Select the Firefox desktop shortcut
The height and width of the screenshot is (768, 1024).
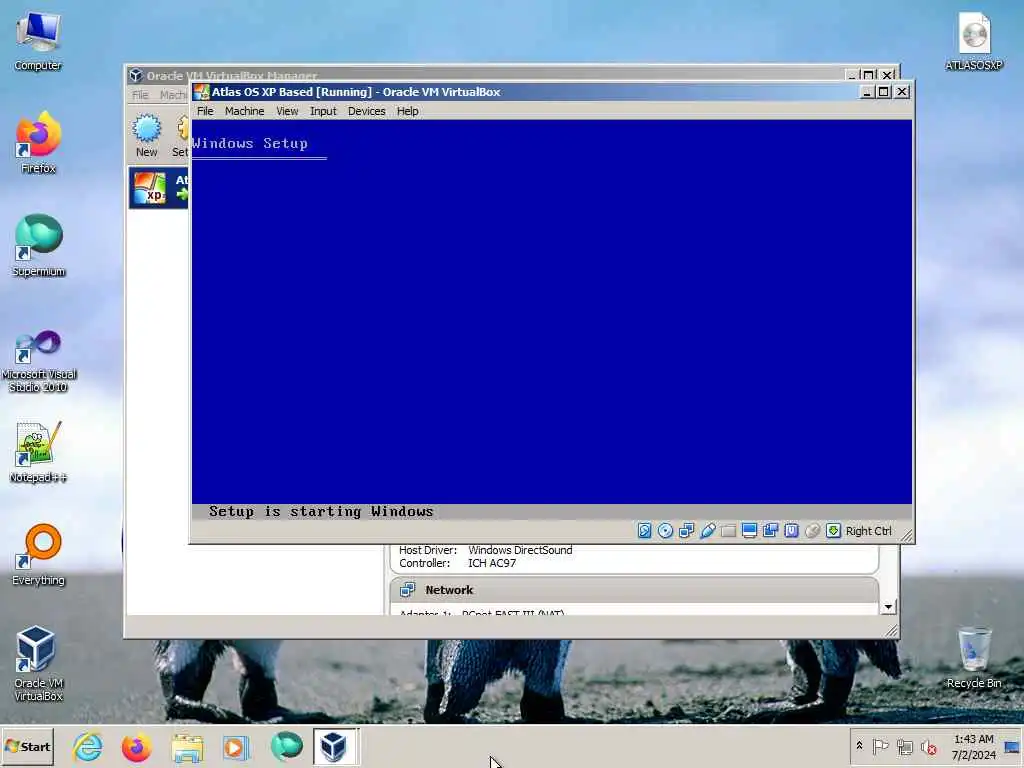point(38,142)
